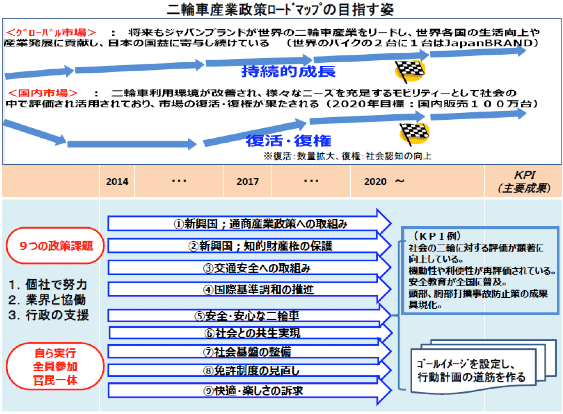Click the ⑥社会との共生実現 arrow
The image size is (563, 414).
point(250,333)
